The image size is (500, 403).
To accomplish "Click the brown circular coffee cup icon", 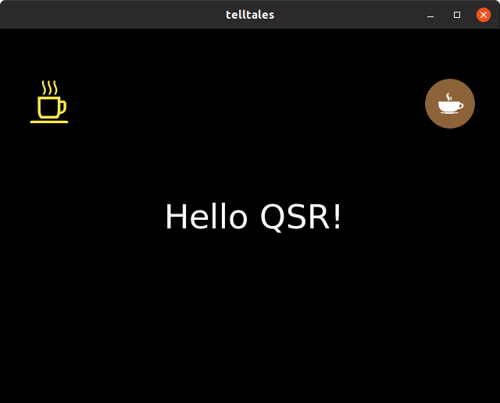I will pos(450,104).
